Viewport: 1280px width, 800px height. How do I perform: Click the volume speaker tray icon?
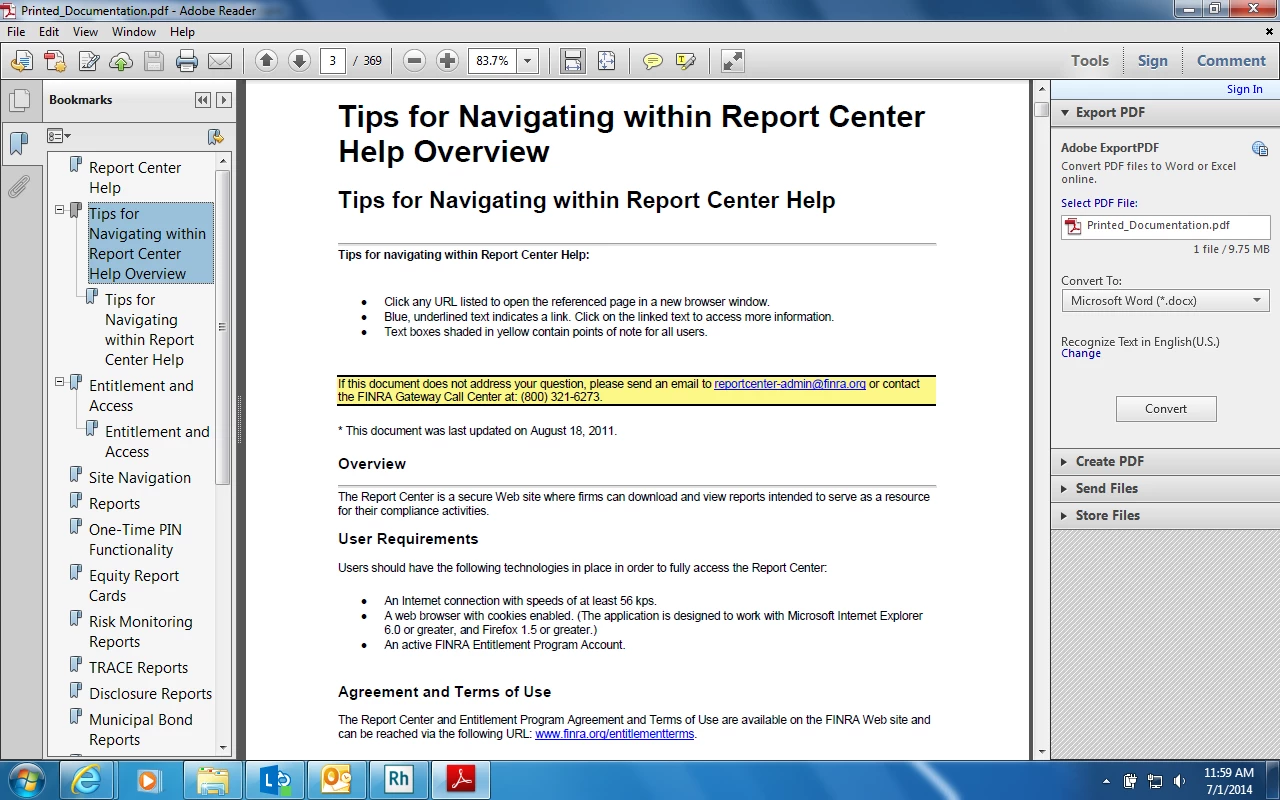point(1179,781)
